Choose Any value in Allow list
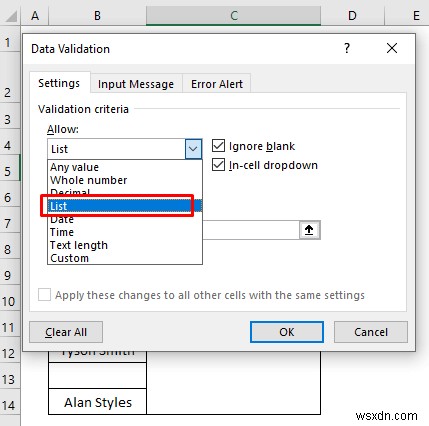Screen dimensions: 429x426 pos(125,167)
